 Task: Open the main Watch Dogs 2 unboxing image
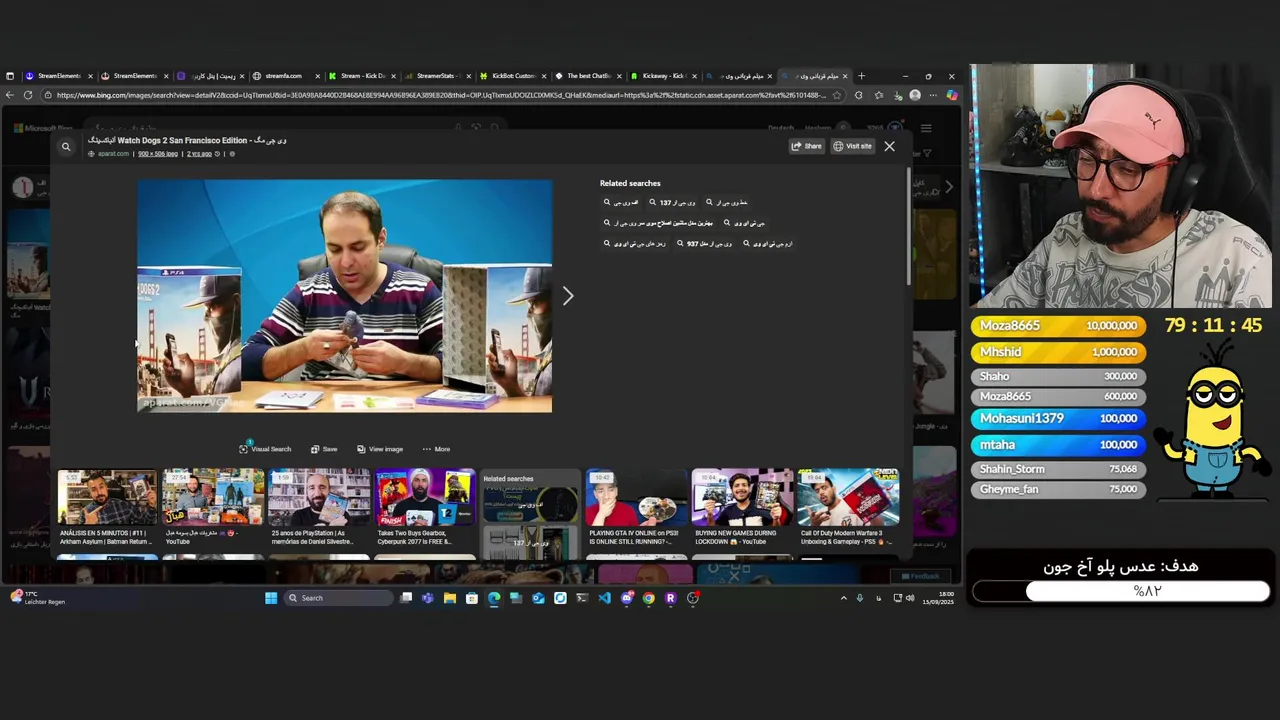[x=344, y=296]
